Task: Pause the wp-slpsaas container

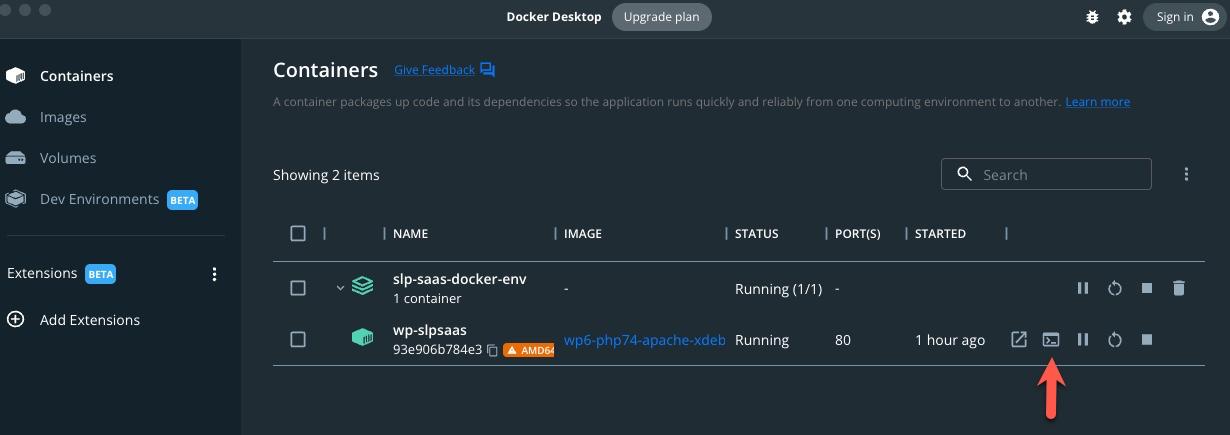Action: coord(1082,340)
